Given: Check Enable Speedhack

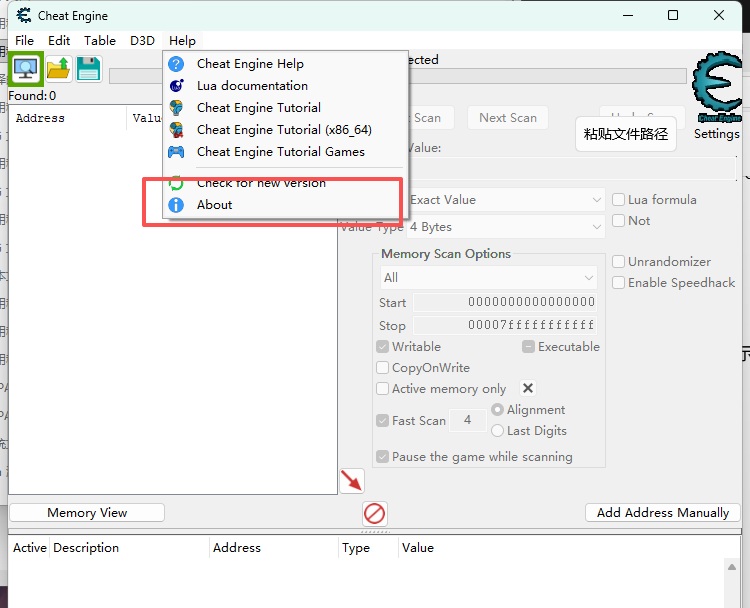Looking at the screenshot, I should pyautogui.click(x=618, y=283).
